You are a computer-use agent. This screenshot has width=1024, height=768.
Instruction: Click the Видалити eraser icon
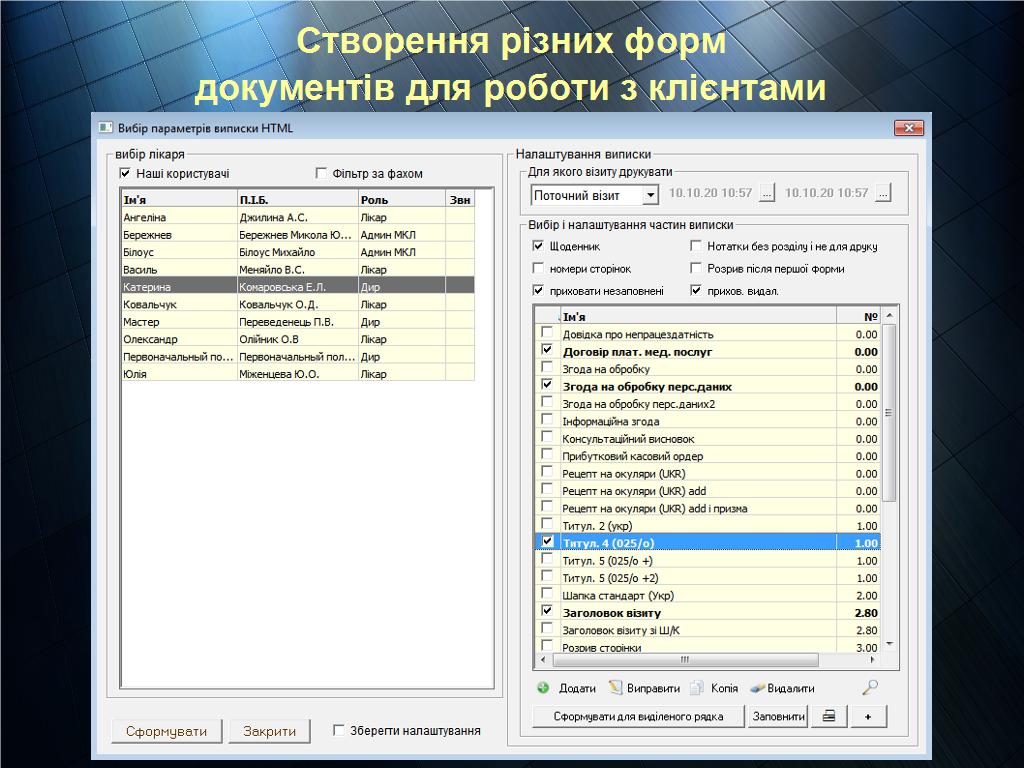[x=757, y=688]
